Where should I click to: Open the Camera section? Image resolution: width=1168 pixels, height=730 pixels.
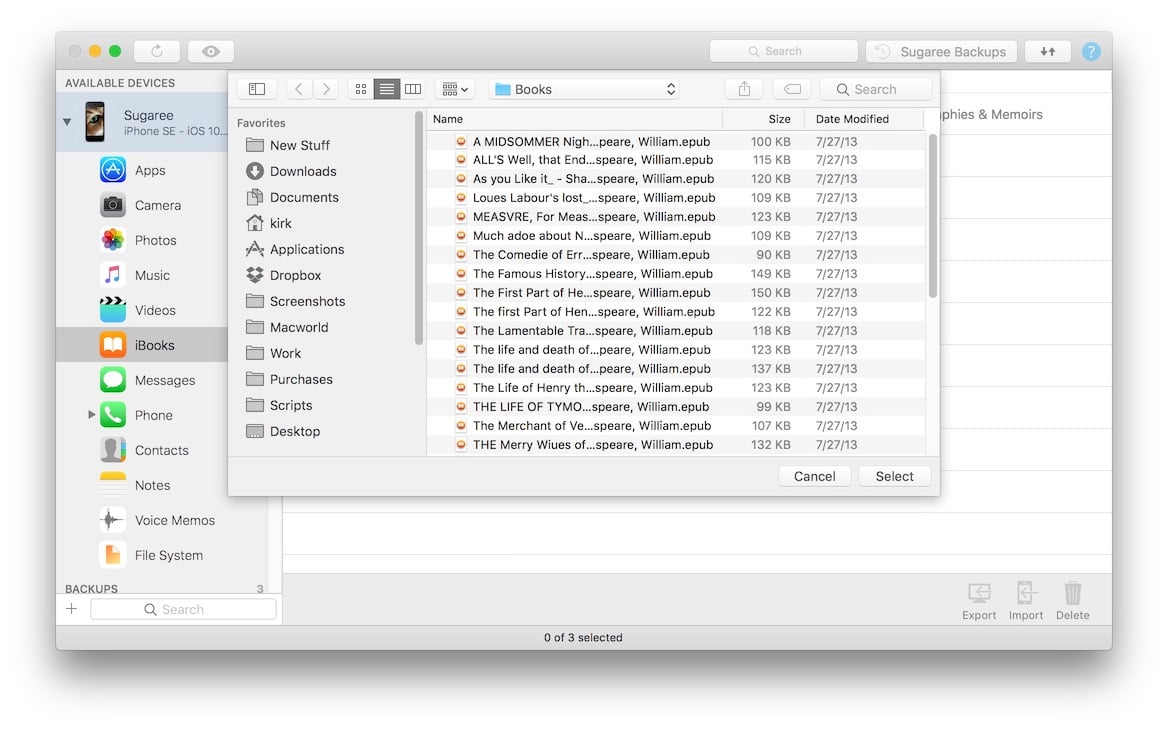pos(142,206)
